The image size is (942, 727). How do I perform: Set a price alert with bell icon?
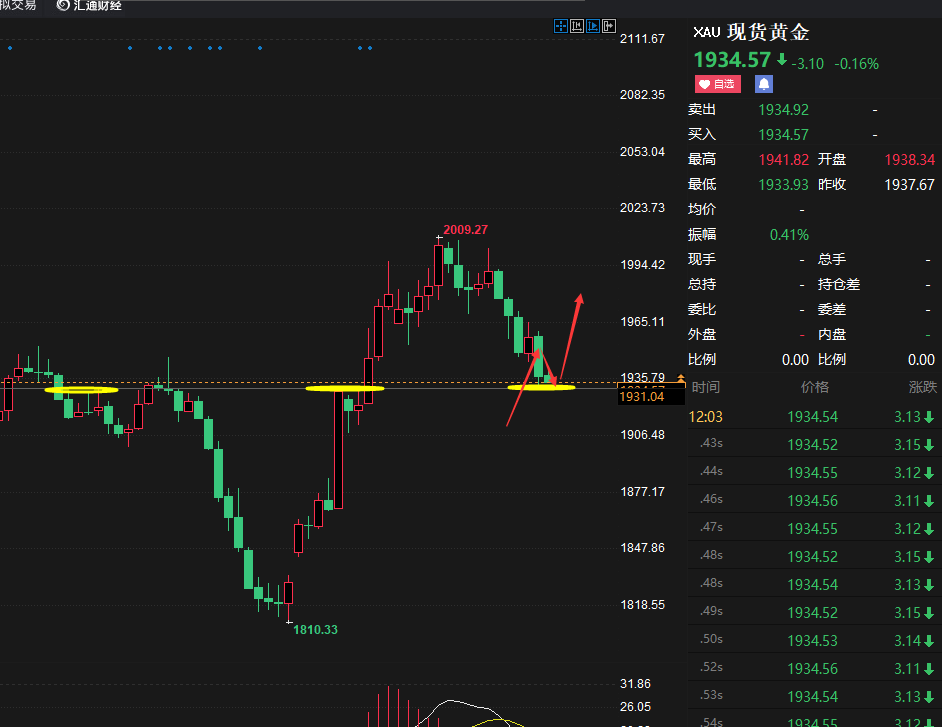point(764,84)
